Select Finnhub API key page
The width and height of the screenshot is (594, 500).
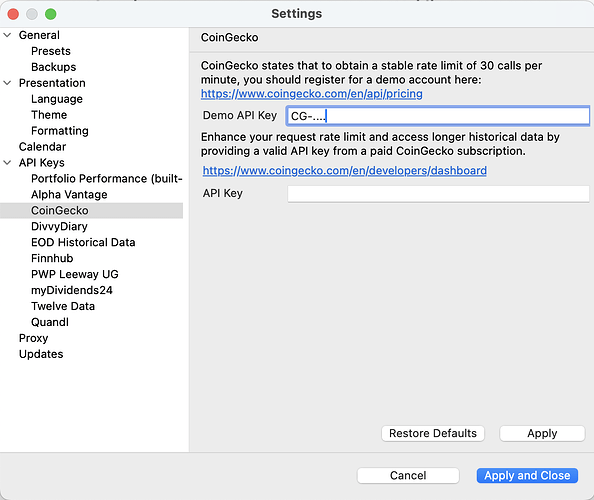52,258
